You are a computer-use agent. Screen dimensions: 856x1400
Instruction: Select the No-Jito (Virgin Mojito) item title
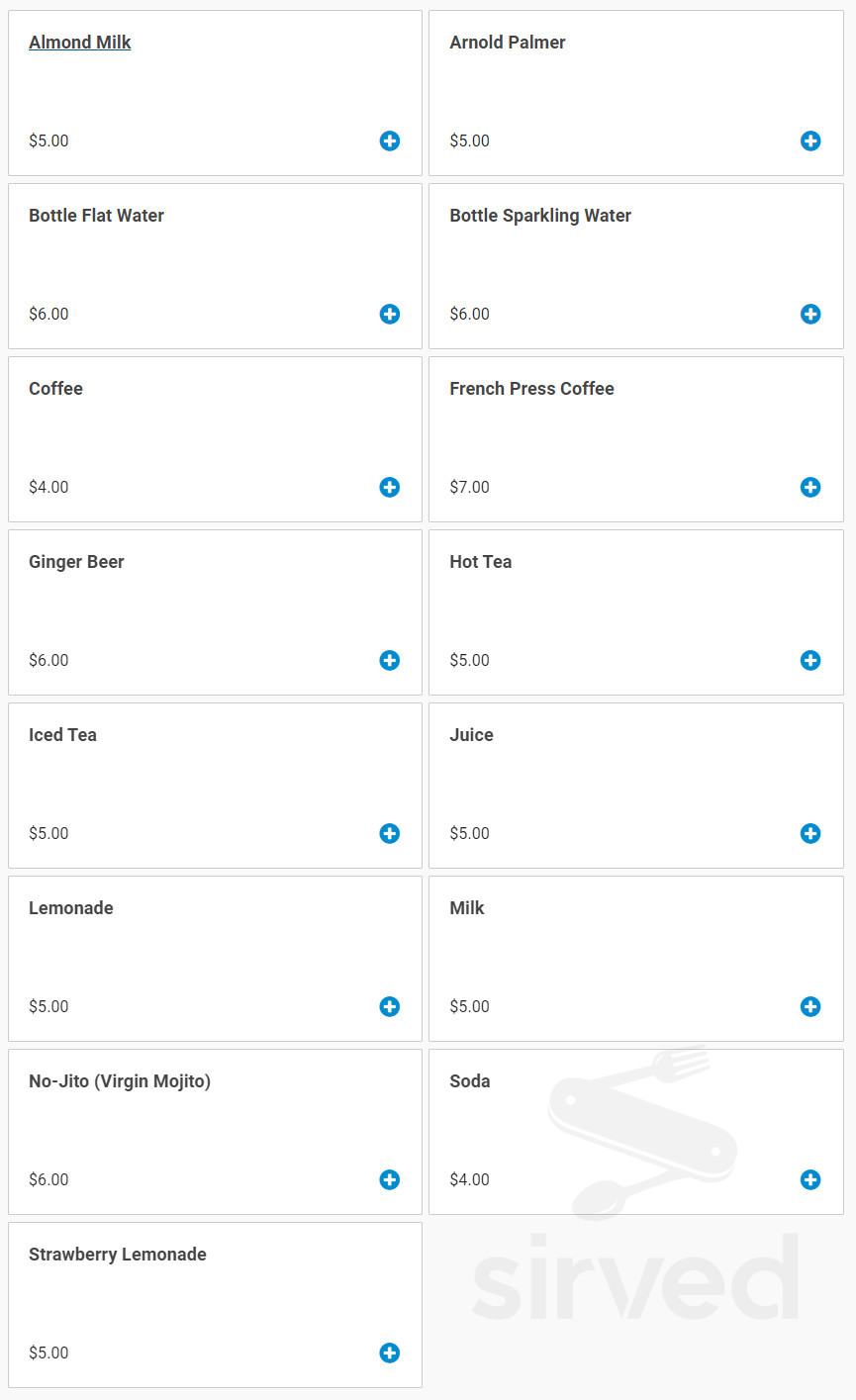[120, 1081]
